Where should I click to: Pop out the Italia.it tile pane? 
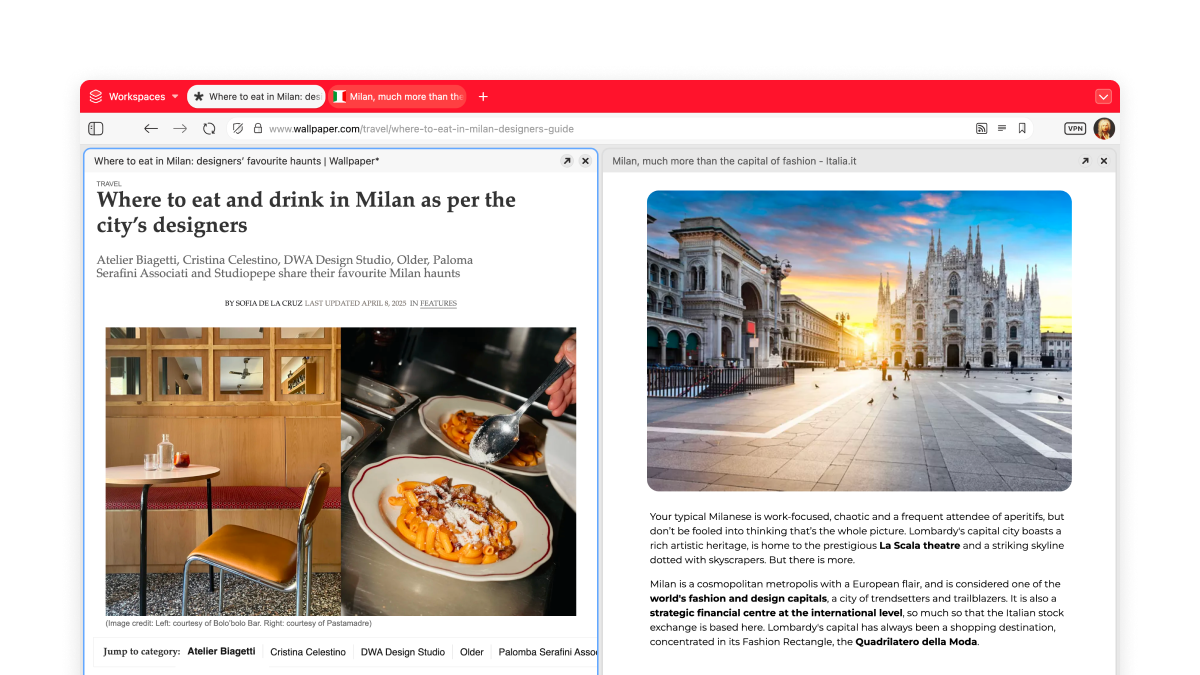click(1085, 161)
